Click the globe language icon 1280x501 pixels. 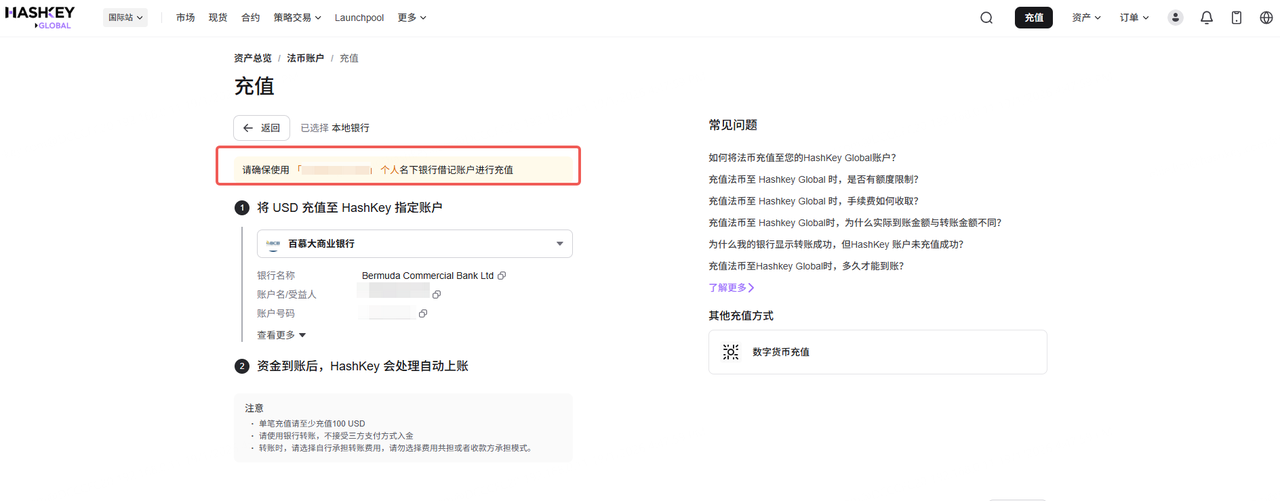coord(1265,18)
